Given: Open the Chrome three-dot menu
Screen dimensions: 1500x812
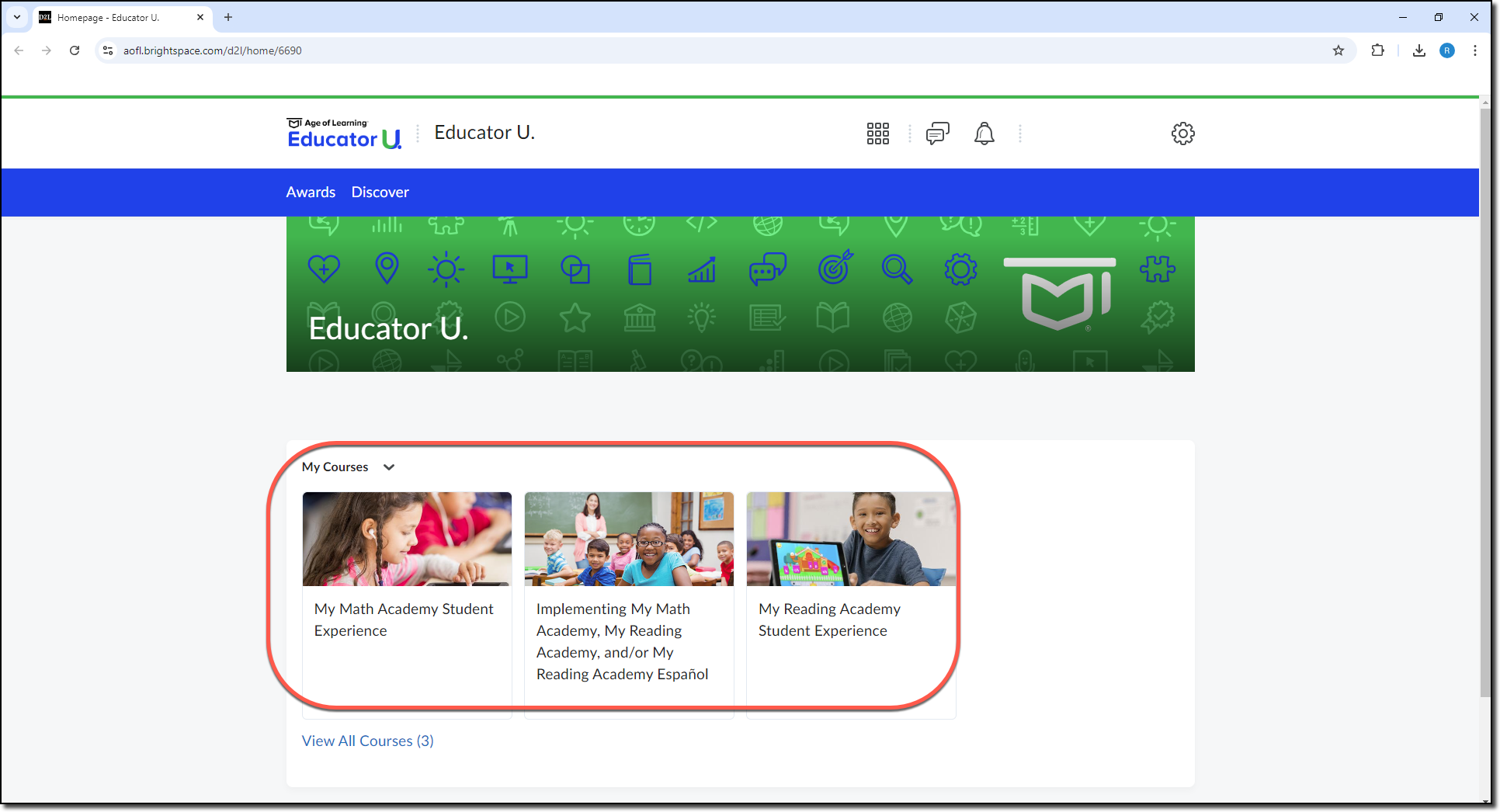Looking at the screenshot, I should click(1475, 50).
